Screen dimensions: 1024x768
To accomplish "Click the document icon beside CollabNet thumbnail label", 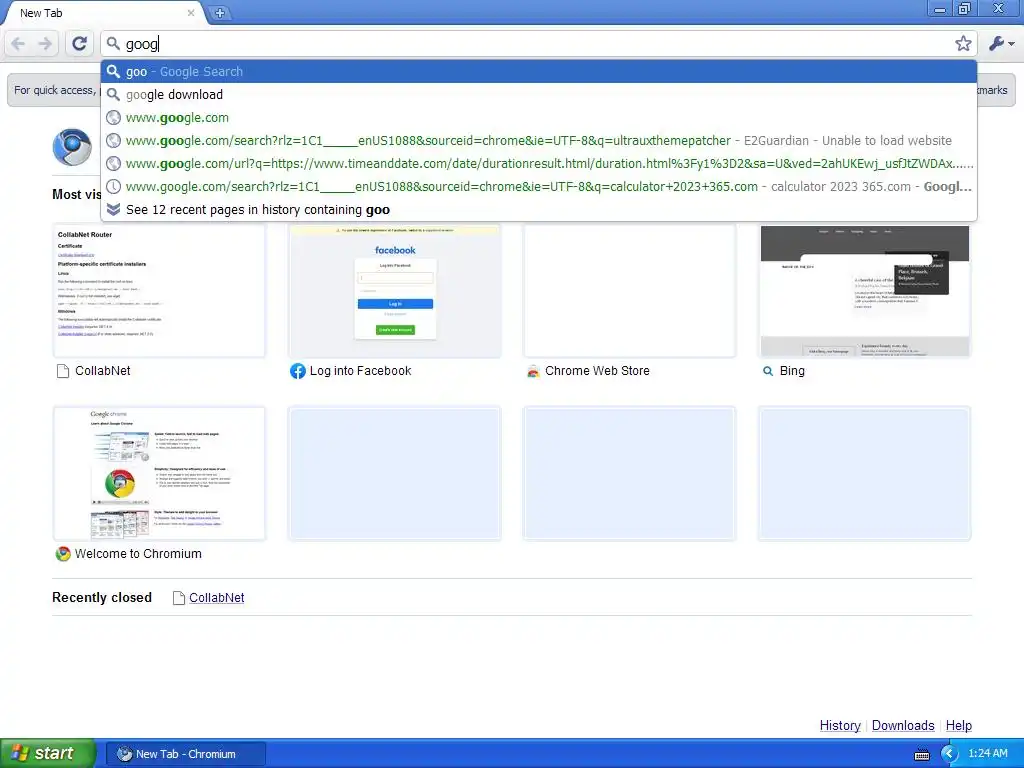I will [63, 372].
